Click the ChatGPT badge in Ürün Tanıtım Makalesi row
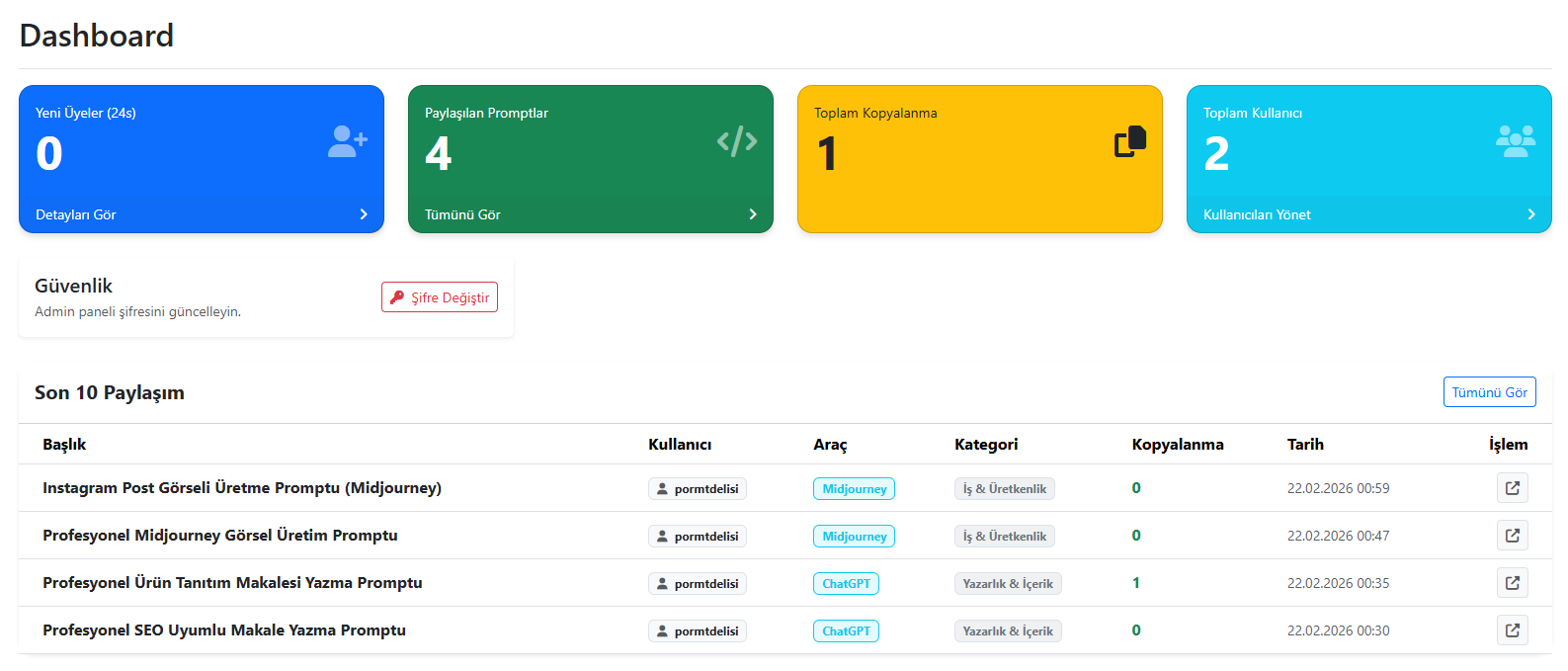1568x671 pixels. pos(847,583)
